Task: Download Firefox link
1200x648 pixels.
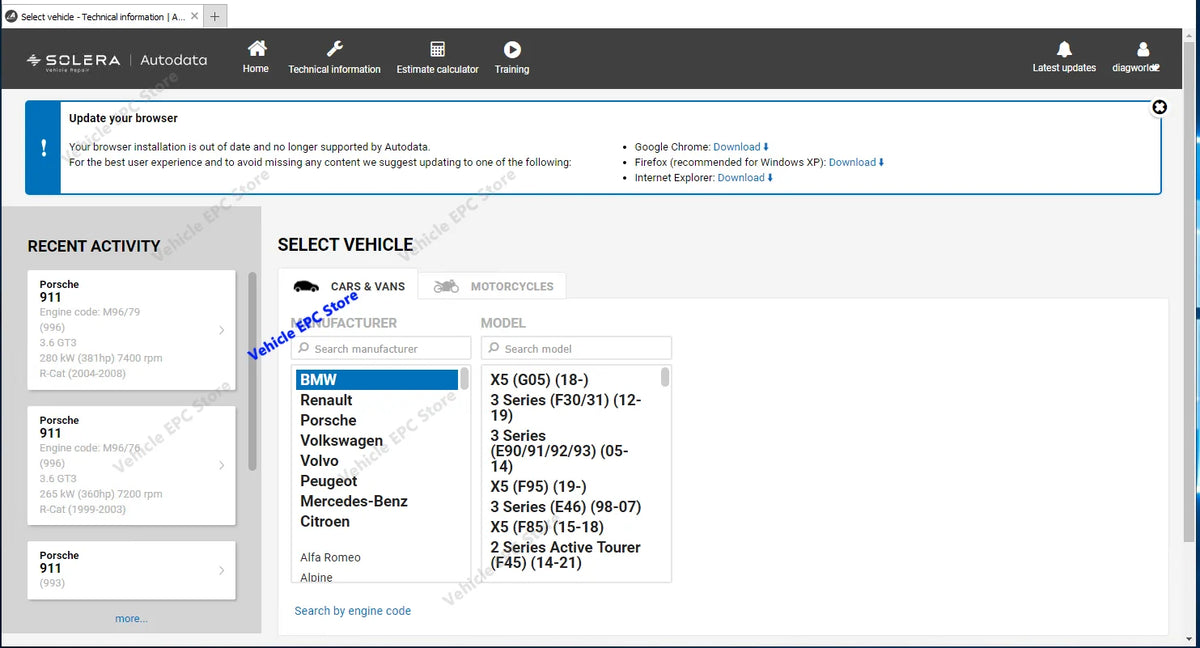Action: [x=857, y=162]
